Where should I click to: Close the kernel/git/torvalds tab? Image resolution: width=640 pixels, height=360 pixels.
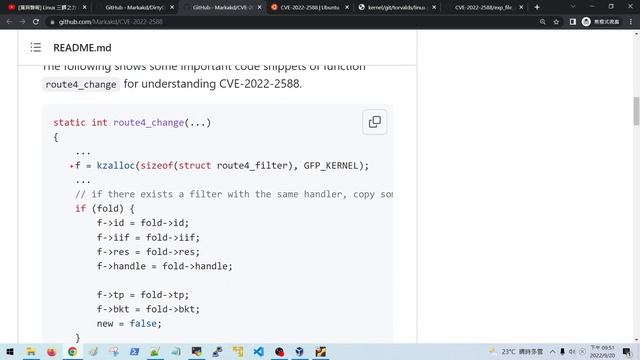[434, 7]
